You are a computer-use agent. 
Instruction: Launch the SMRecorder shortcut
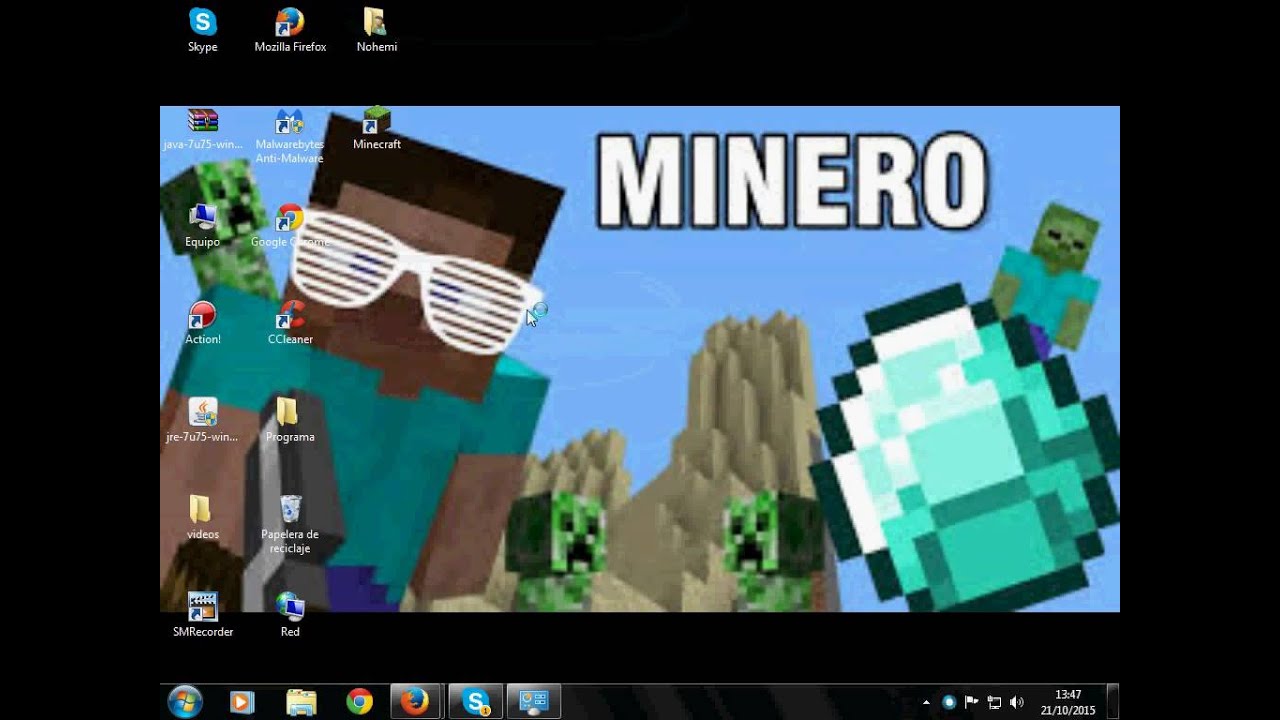click(203, 615)
